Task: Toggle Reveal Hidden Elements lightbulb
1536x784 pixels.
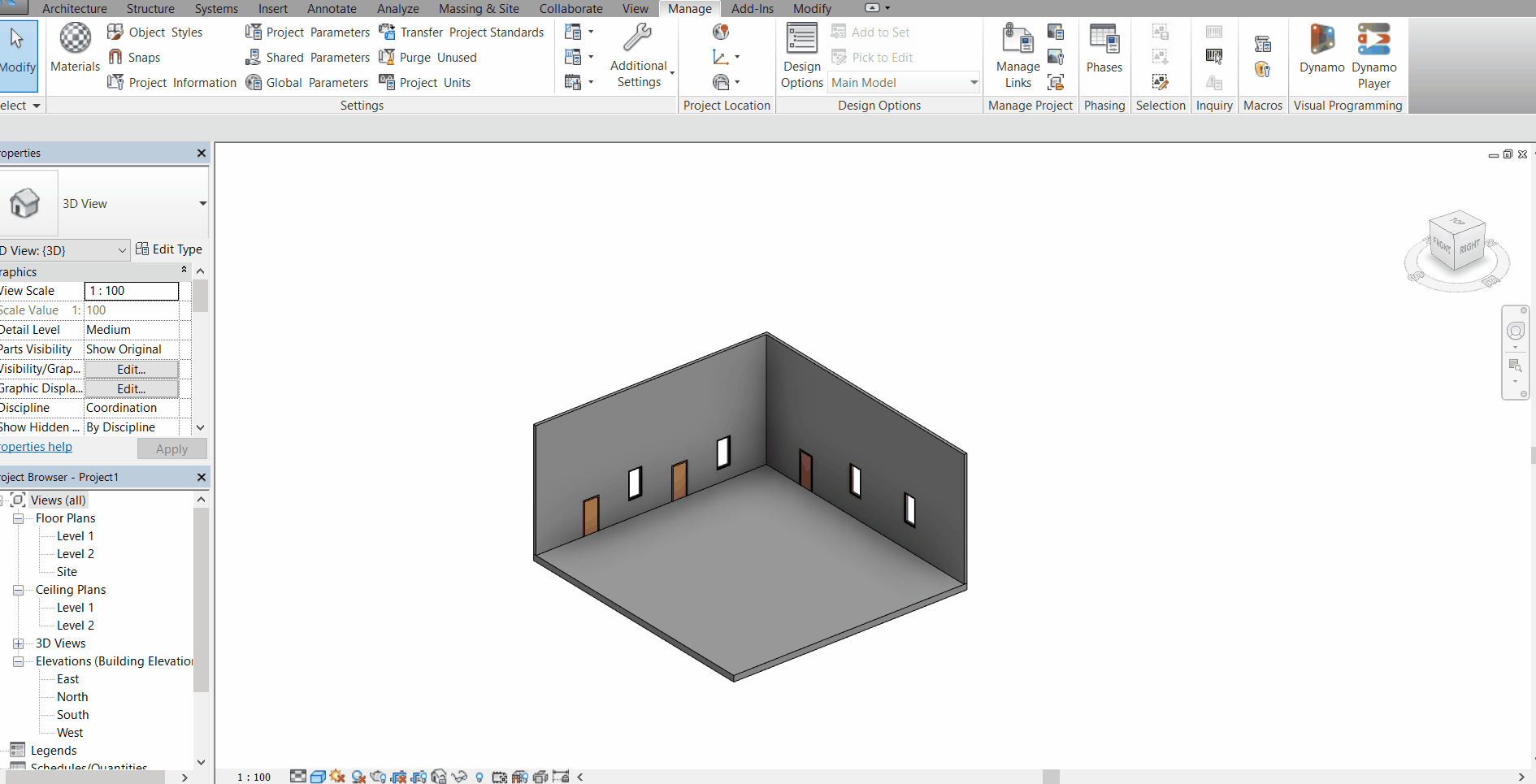Action: [479, 777]
